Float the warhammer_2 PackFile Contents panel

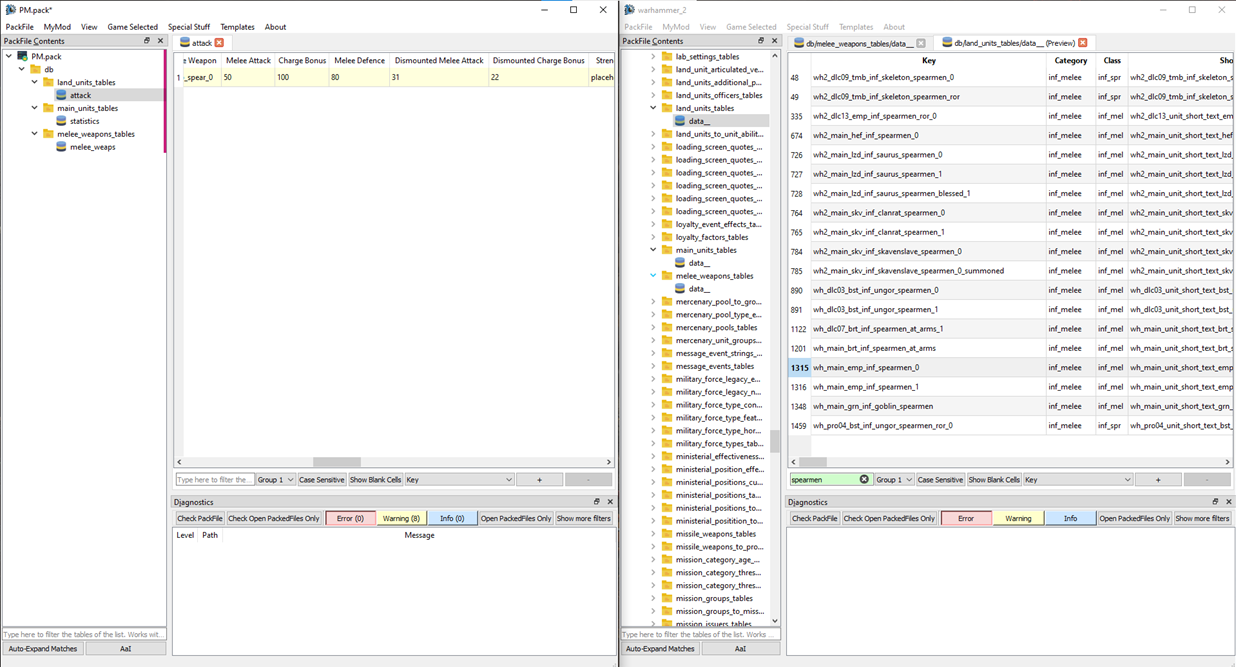pos(760,41)
